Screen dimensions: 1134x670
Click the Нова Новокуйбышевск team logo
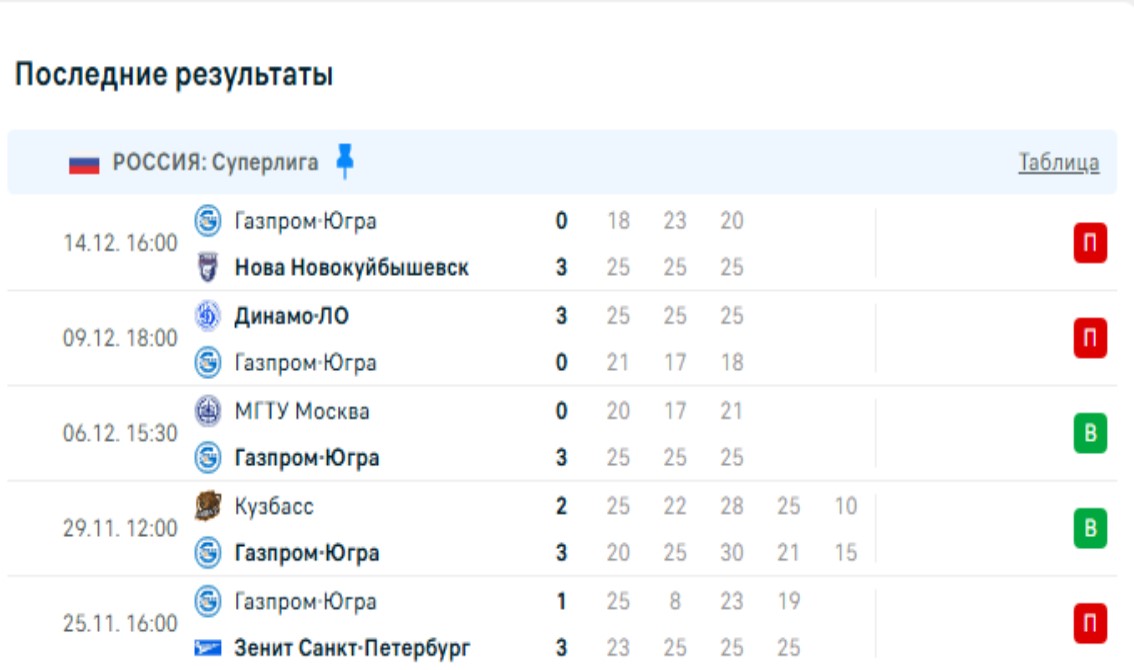click(207, 267)
